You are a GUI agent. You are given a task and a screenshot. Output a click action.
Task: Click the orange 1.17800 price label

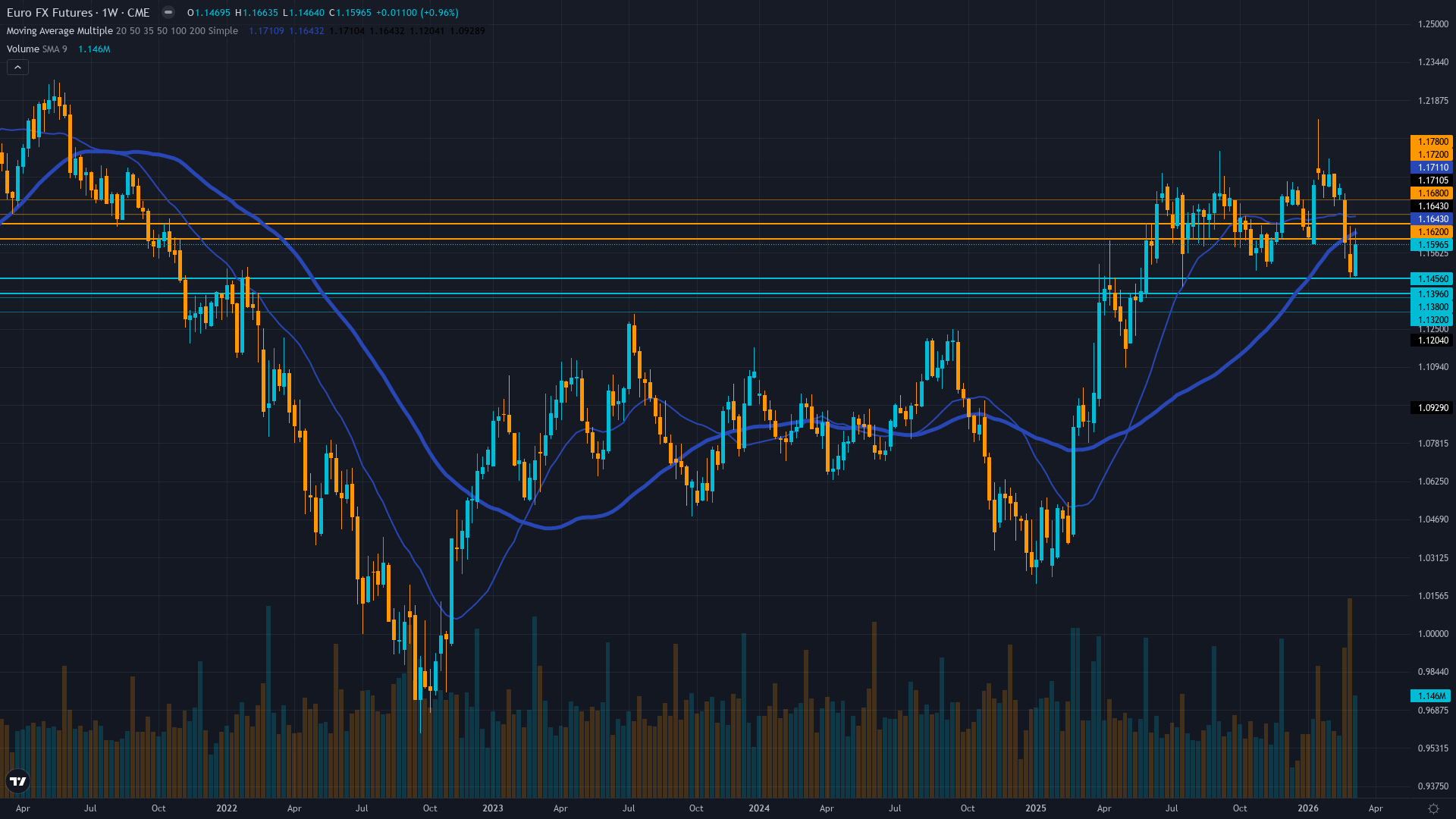tap(1432, 142)
